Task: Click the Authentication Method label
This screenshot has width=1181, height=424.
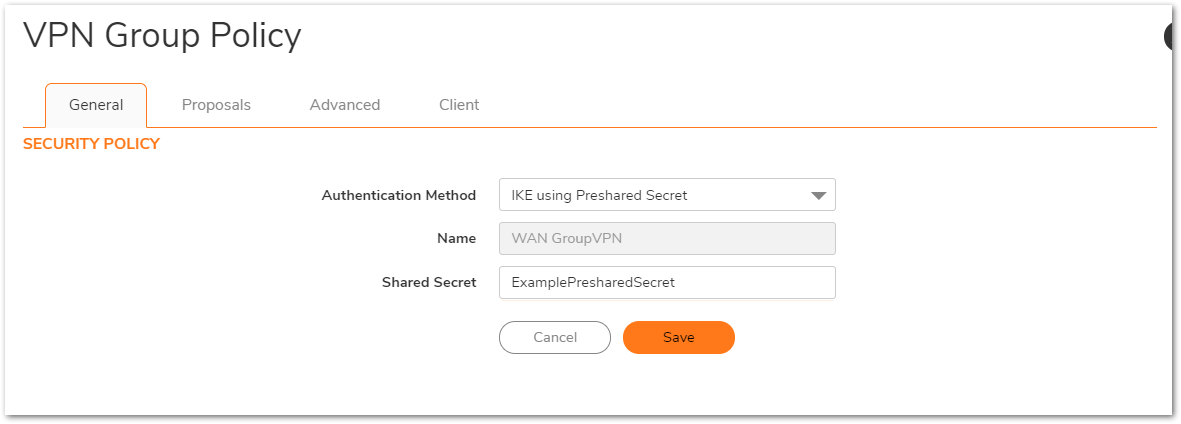Action: tap(398, 196)
